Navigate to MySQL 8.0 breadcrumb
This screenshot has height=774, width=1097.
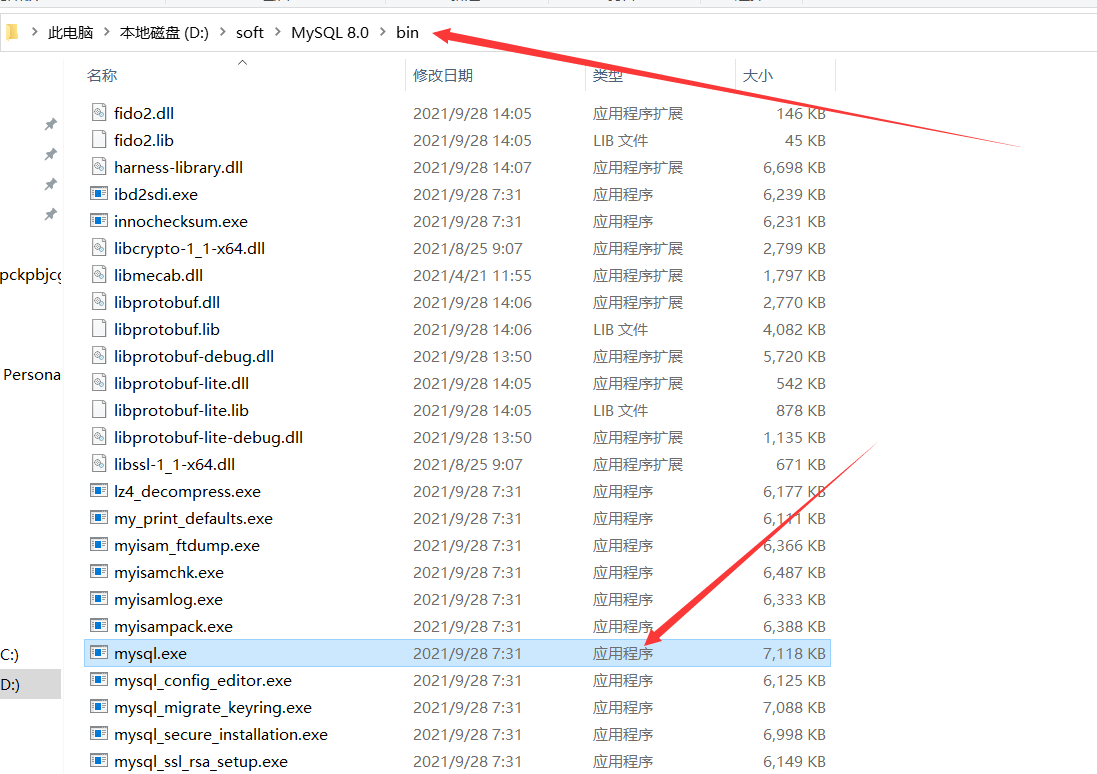pyautogui.click(x=330, y=32)
